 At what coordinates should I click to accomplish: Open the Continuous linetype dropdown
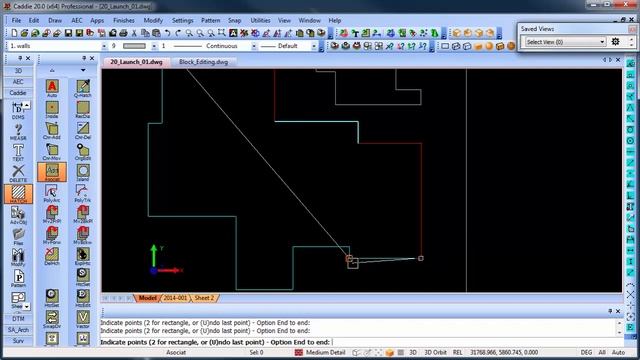point(253,46)
